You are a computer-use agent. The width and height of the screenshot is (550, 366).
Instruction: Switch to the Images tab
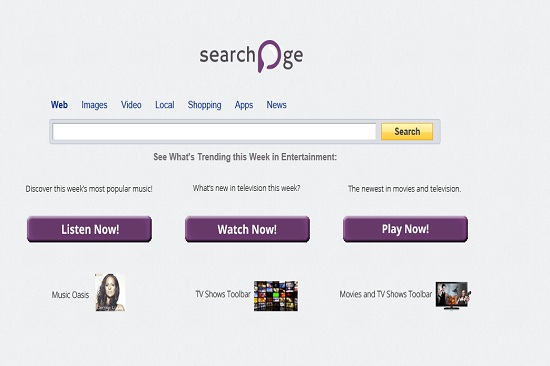coord(94,105)
